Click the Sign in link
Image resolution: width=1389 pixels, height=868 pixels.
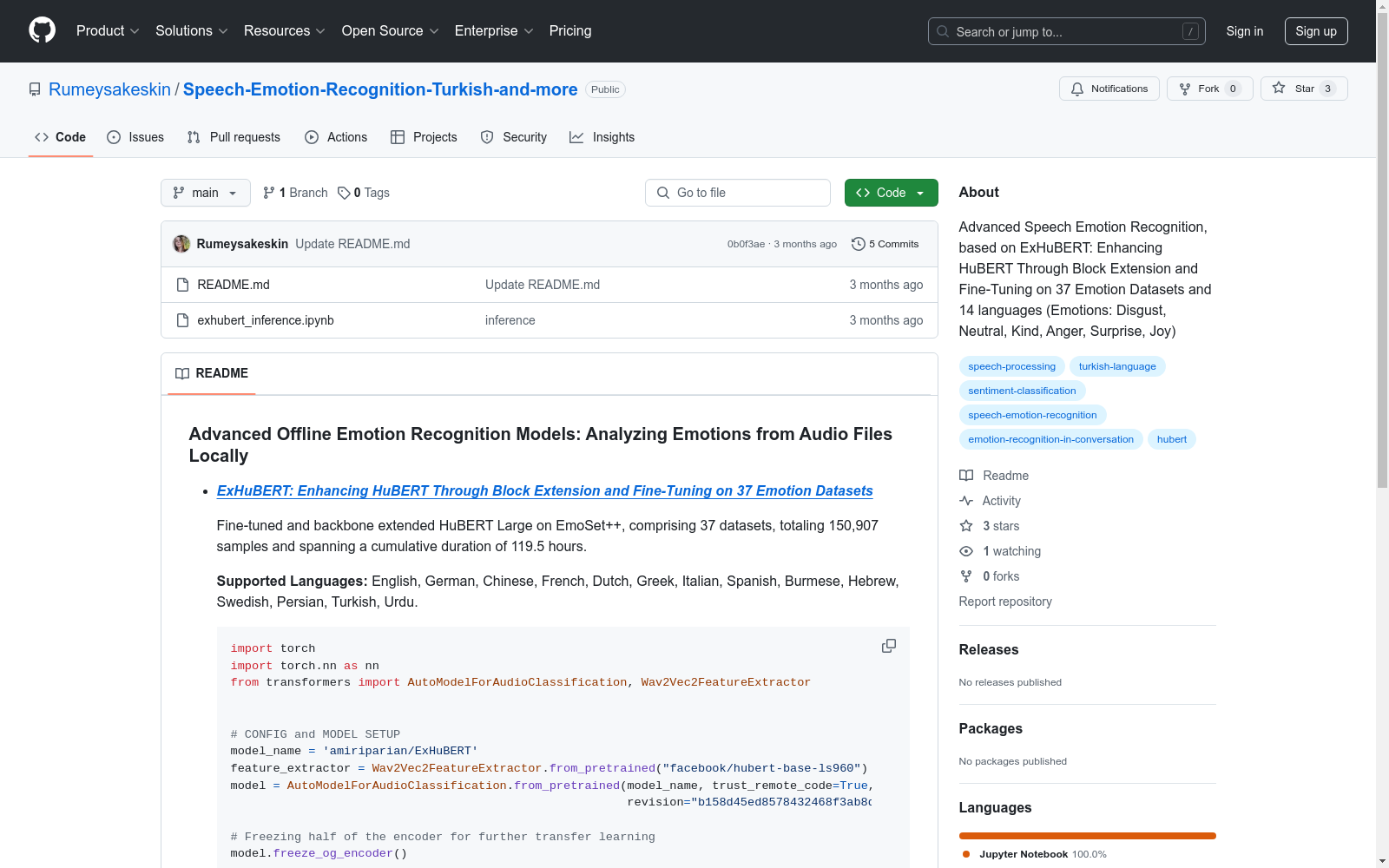tap(1245, 31)
